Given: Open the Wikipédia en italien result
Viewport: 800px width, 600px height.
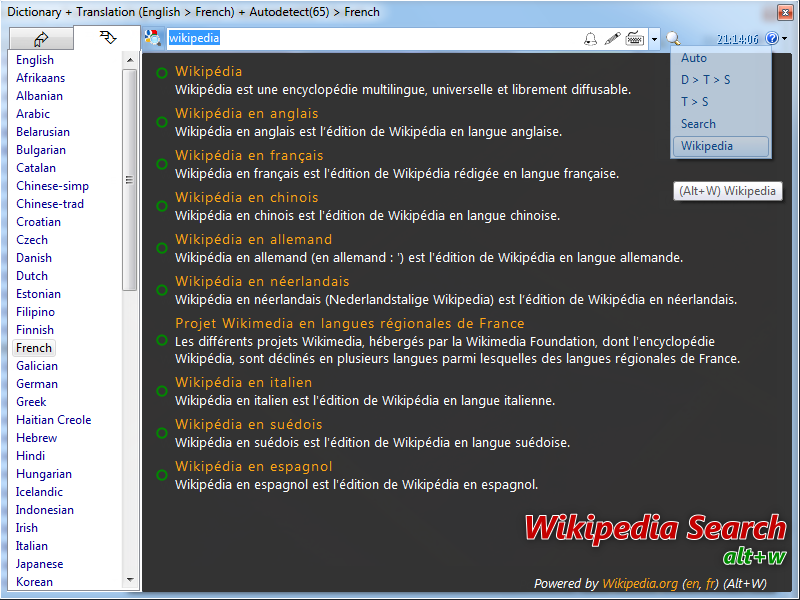Looking at the screenshot, I should [x=244, y=382].
